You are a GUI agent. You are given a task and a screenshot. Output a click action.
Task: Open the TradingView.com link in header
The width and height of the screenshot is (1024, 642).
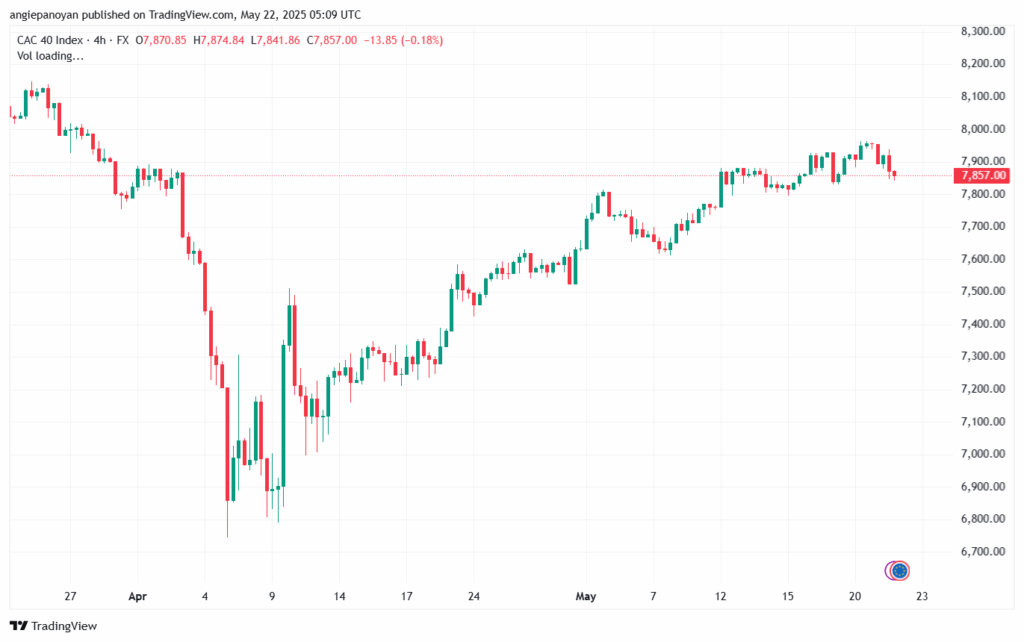pos(191,14)
